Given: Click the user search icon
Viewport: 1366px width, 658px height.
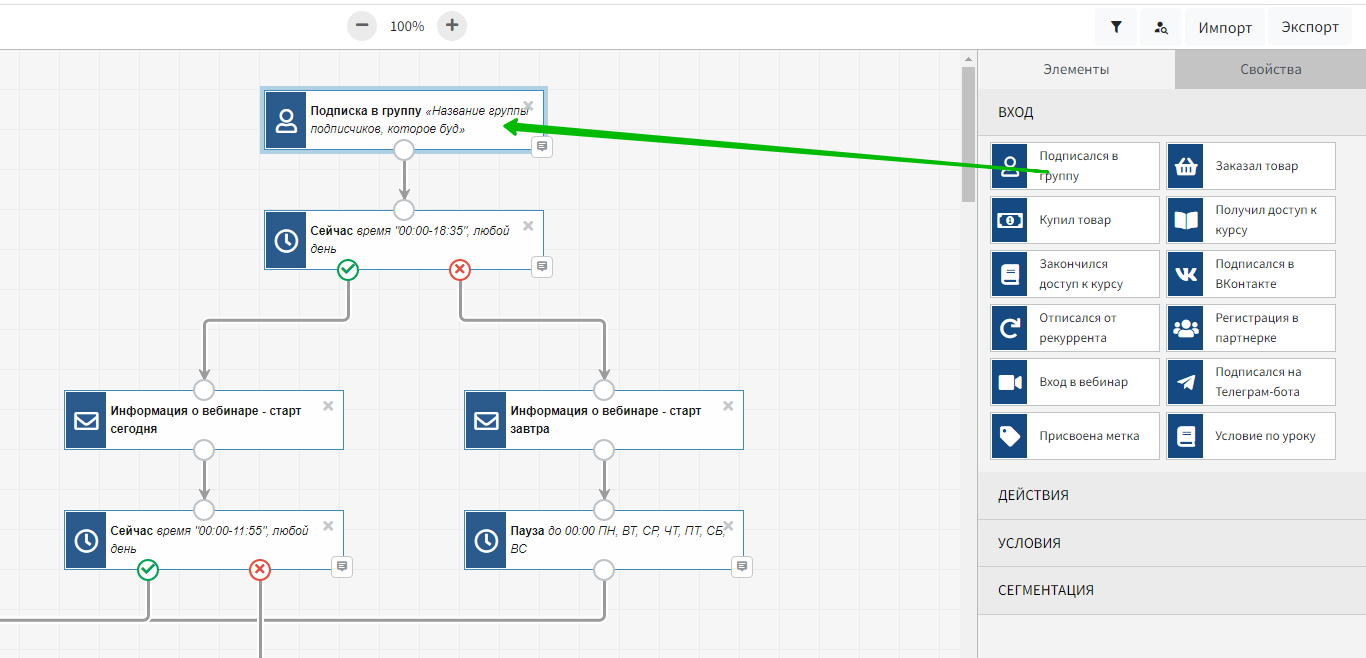Looking at the screenshot, I should (x=1161, y=27).
